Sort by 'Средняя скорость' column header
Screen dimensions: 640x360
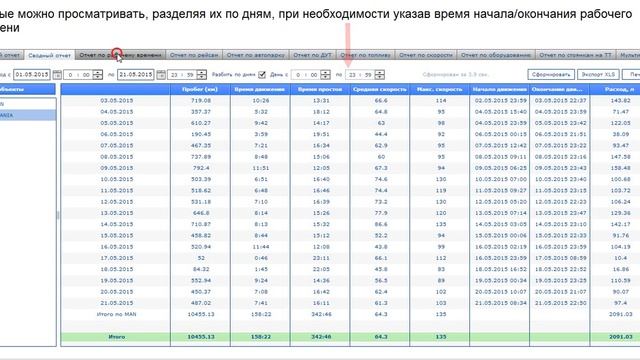(x=380, y=89)
